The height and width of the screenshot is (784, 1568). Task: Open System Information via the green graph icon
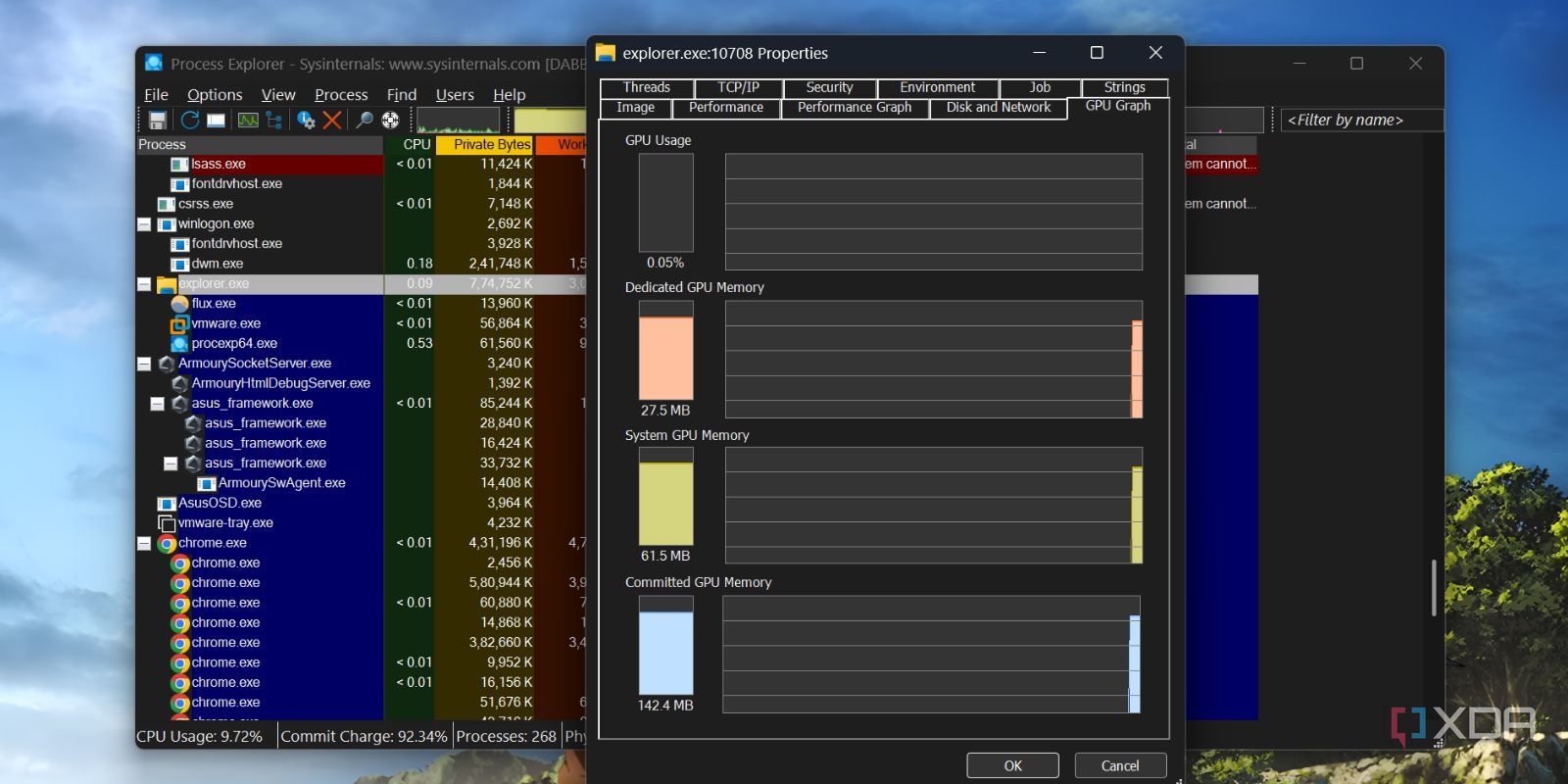(248, 120)
